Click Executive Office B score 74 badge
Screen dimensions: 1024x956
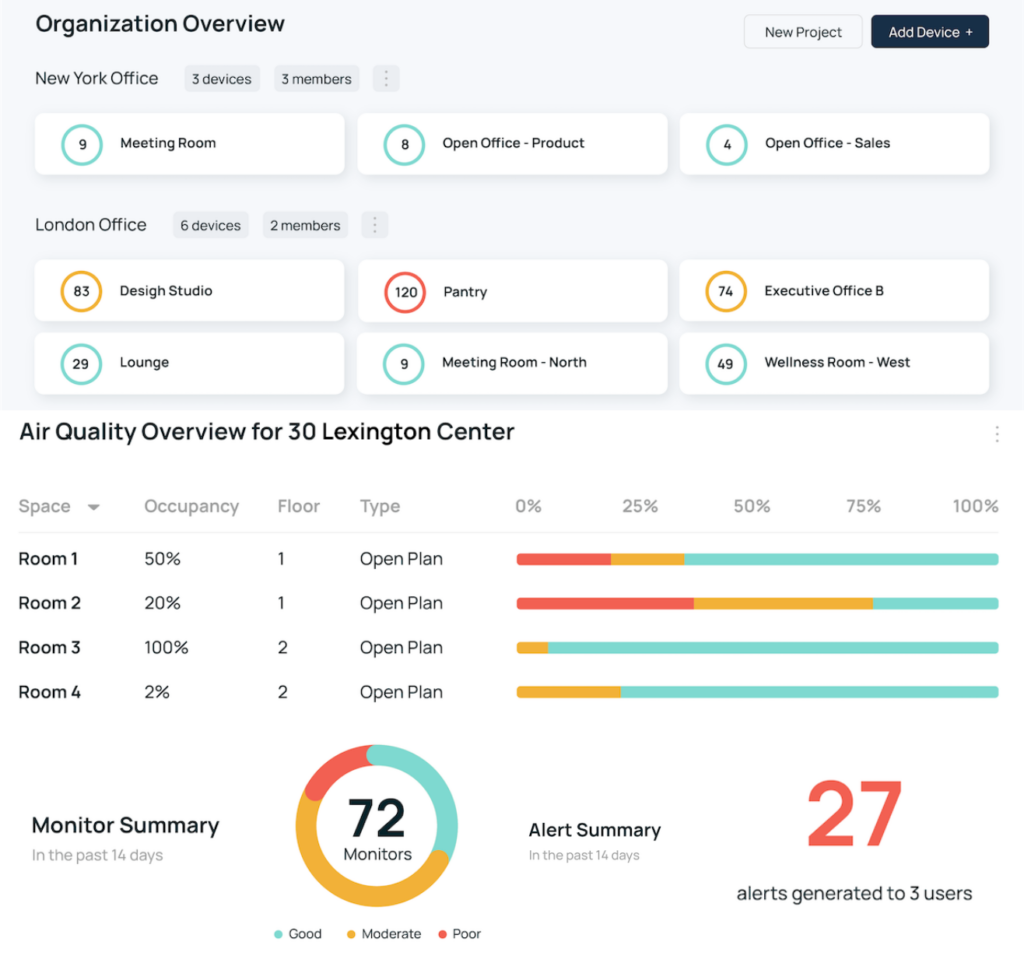point(725,292)
